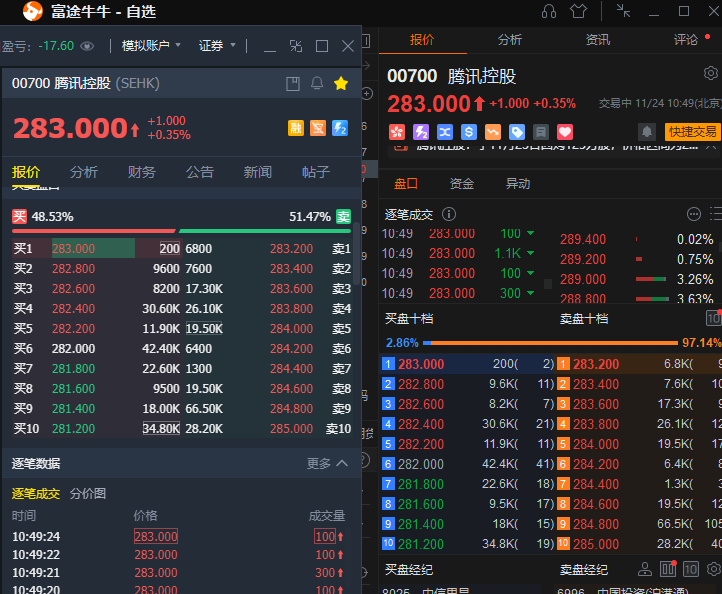Image resolution: width=722 pixels, height=594 pixels.
Task: Select the 分价图 view link
Action: 88,493
